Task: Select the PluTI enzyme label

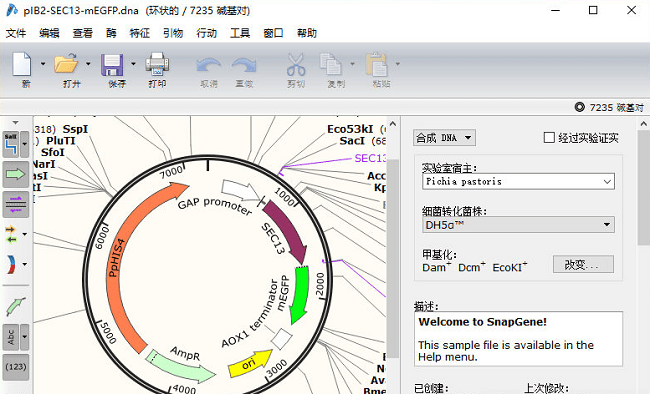Action: click(x=61, y=141)
